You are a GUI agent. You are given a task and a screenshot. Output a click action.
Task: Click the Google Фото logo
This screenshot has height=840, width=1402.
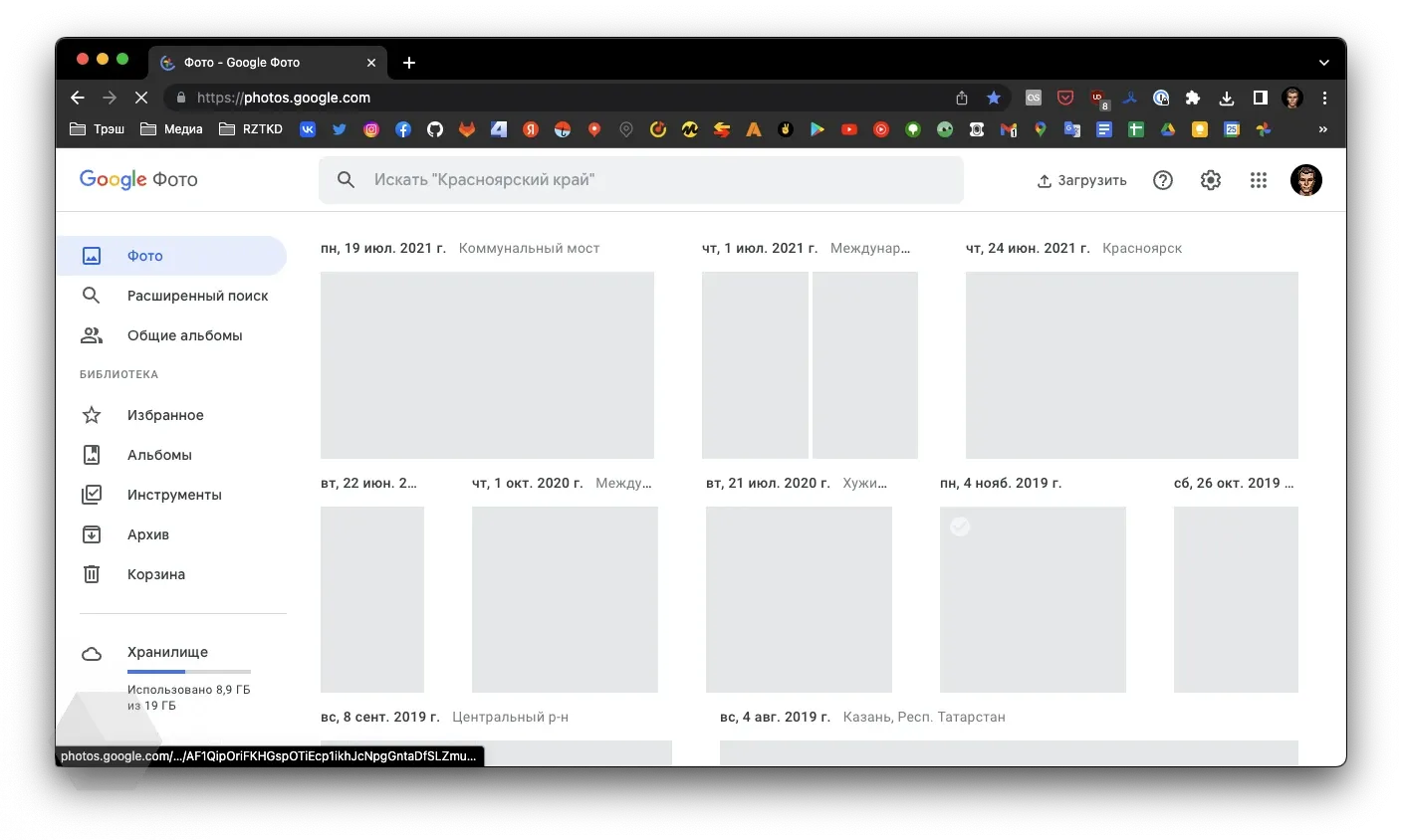138,179
